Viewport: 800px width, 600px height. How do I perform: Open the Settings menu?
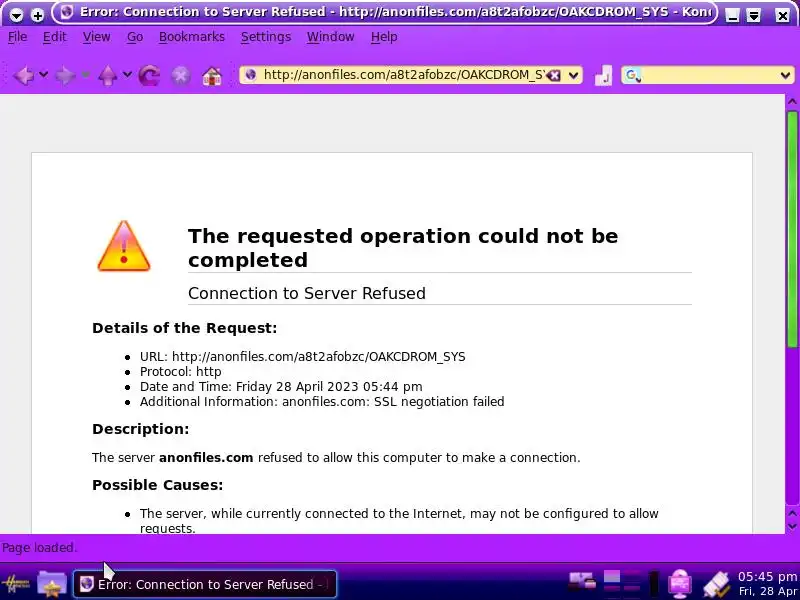tap(266, 37)
